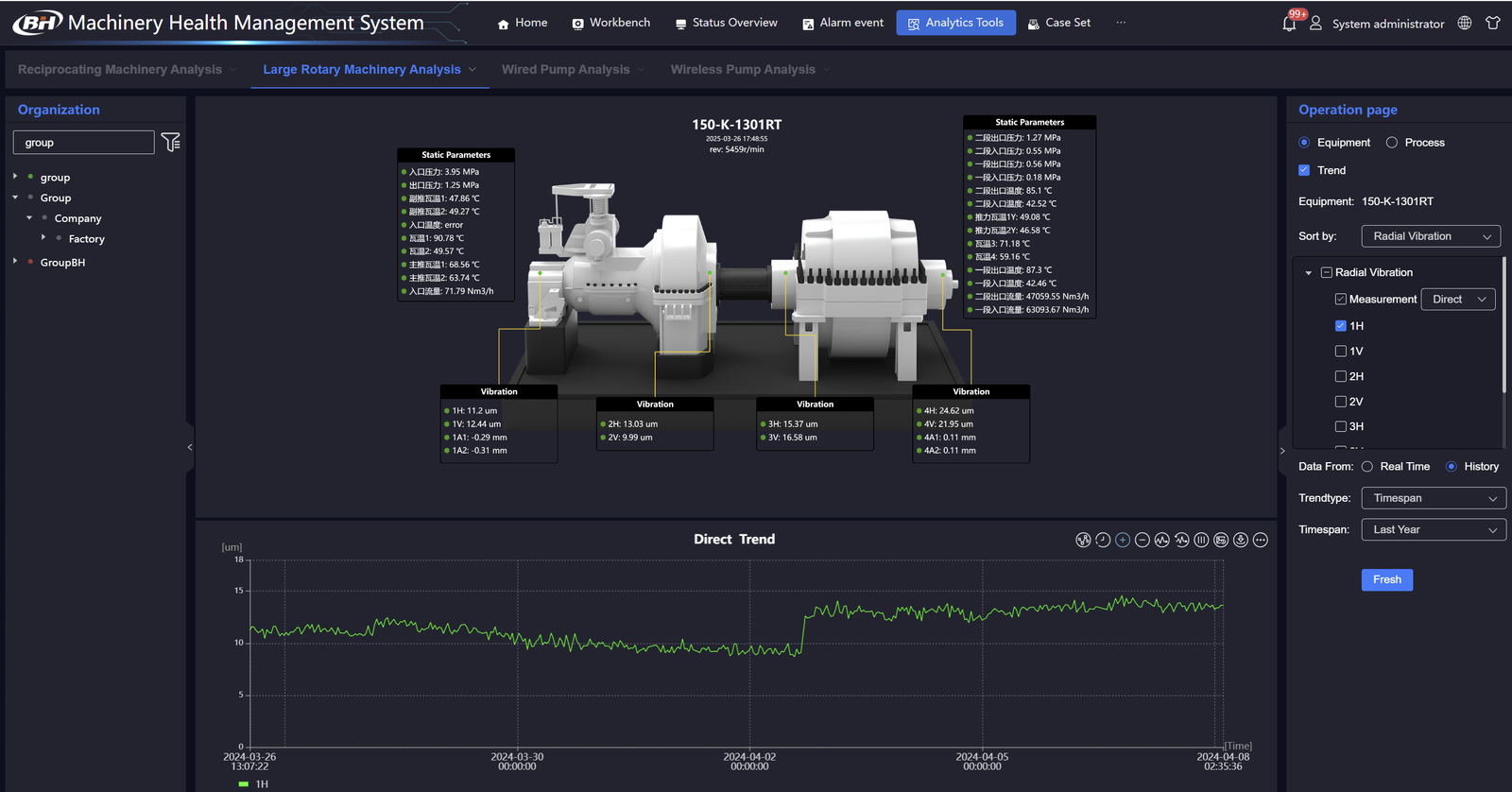Open the notification bell with 99+ alerts
The image size is (1512, 792).
click(1289, 24)
